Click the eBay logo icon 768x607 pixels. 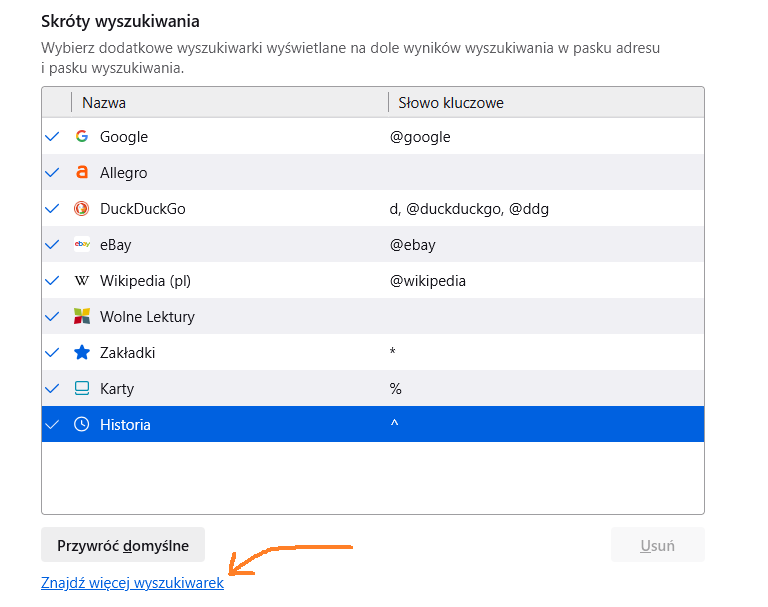(x=82, y=245)
